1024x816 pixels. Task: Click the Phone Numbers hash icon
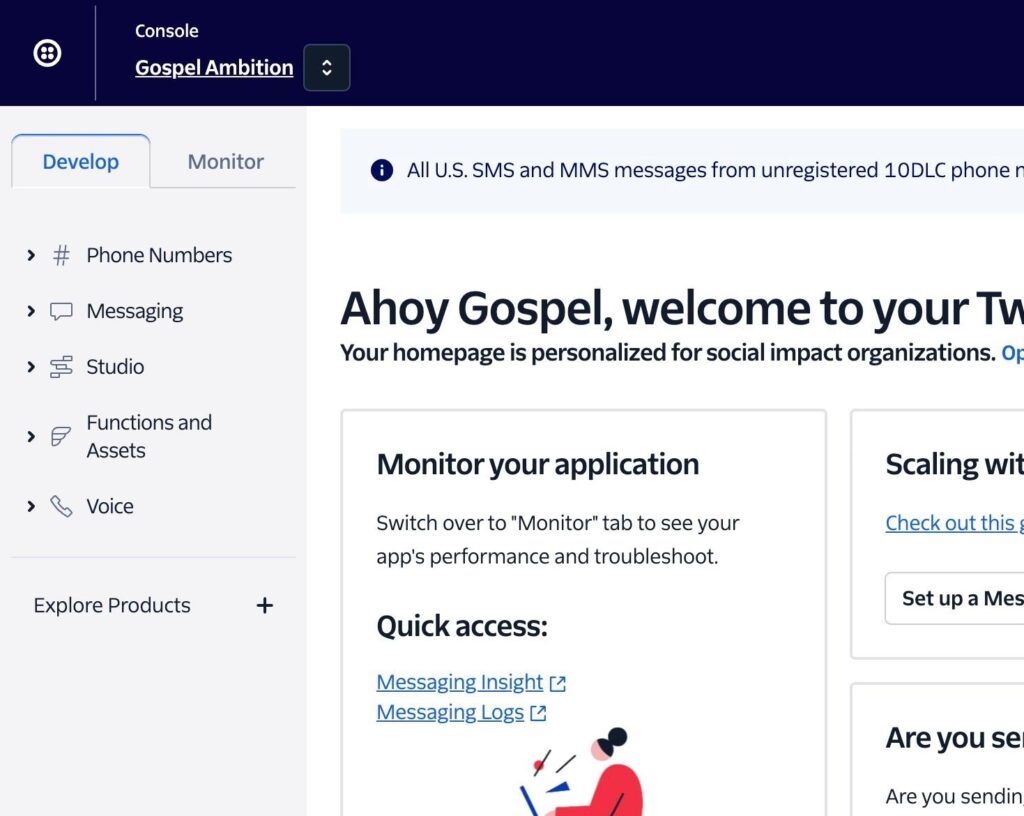[x=61, y=256]
